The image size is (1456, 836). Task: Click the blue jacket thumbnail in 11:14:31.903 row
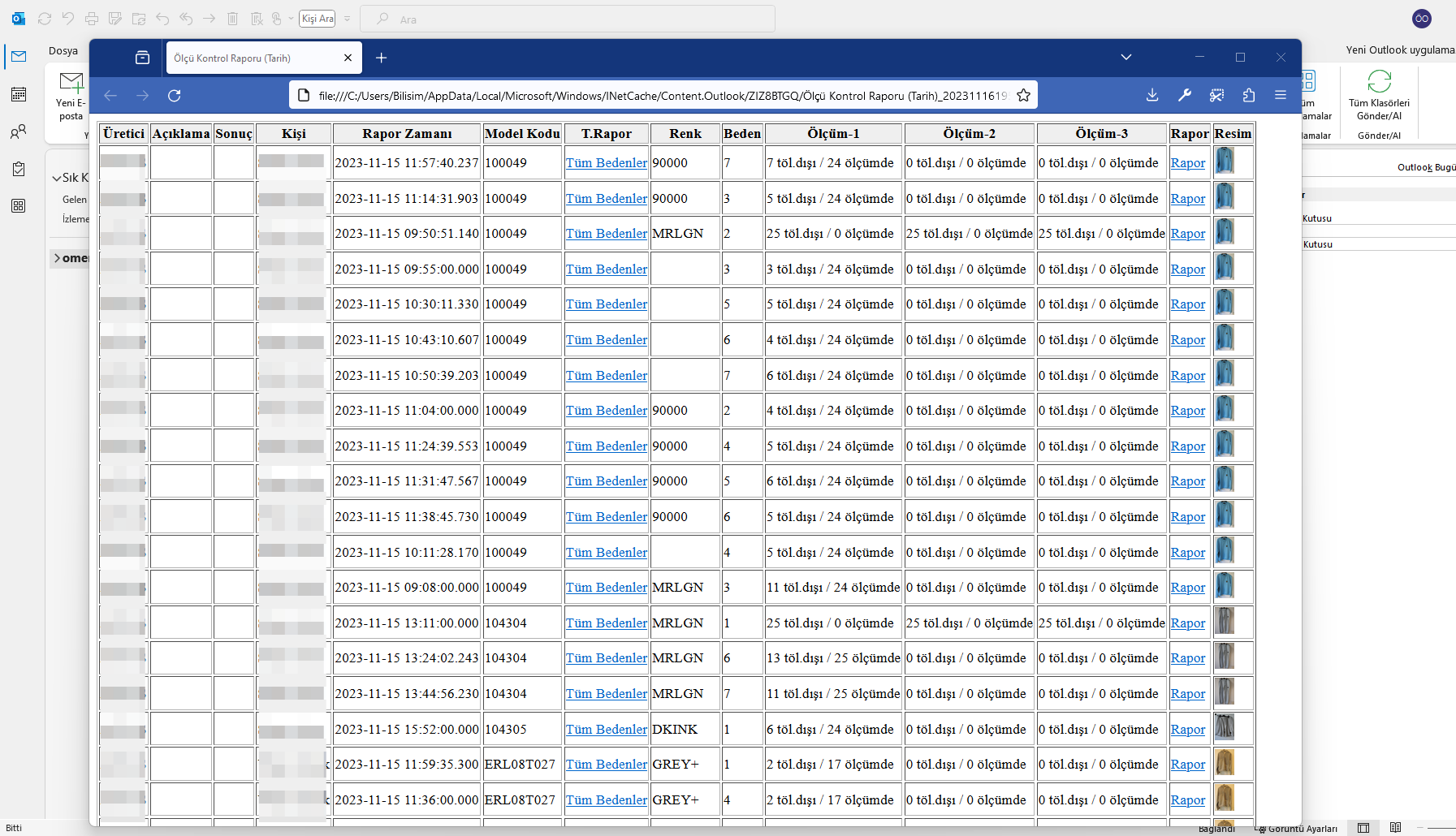point(1225,196)
